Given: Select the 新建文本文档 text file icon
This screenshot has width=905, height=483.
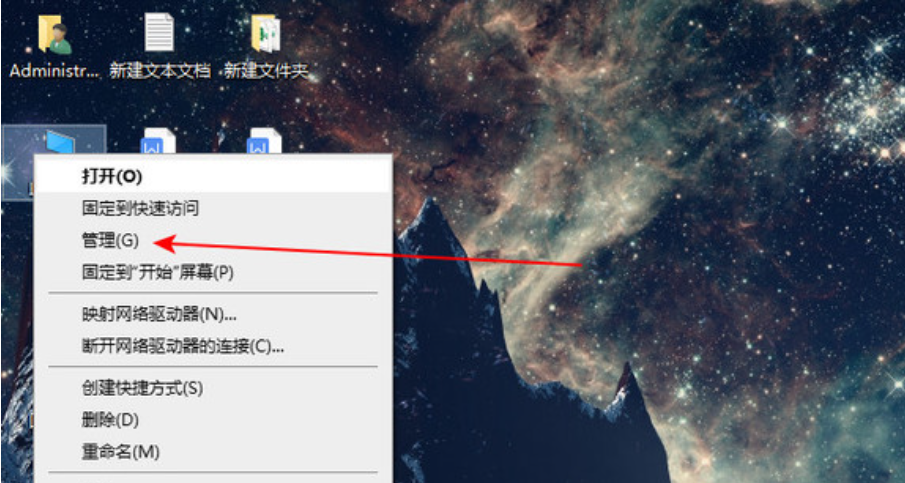Looking at the screenshot, I should click(x=159, y=32).
